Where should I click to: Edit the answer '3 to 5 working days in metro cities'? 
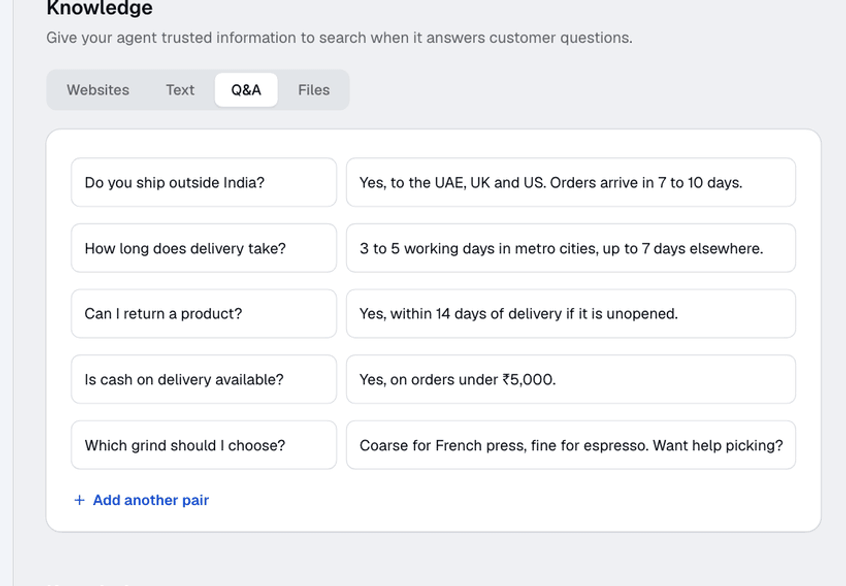tap(571, 248)
